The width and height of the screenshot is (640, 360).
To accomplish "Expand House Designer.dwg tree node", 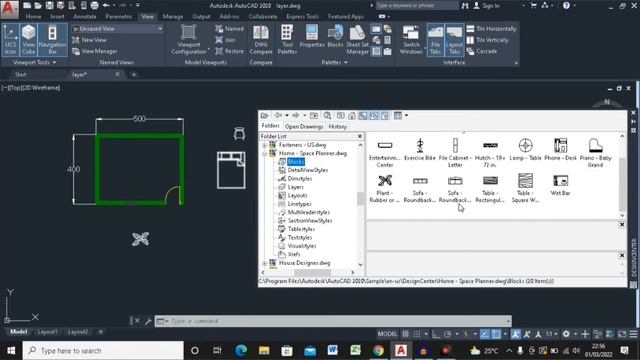I will pyautogui.click(x=264, y=263).
